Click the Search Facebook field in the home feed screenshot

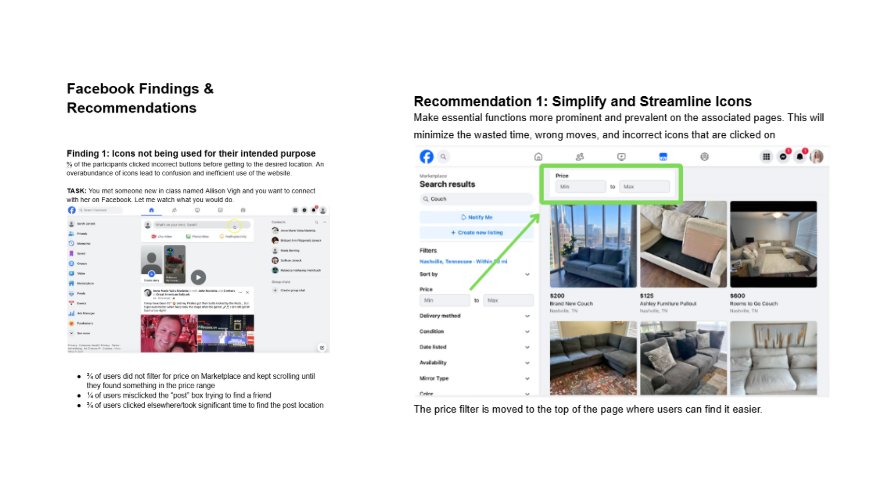pos(100,210)
